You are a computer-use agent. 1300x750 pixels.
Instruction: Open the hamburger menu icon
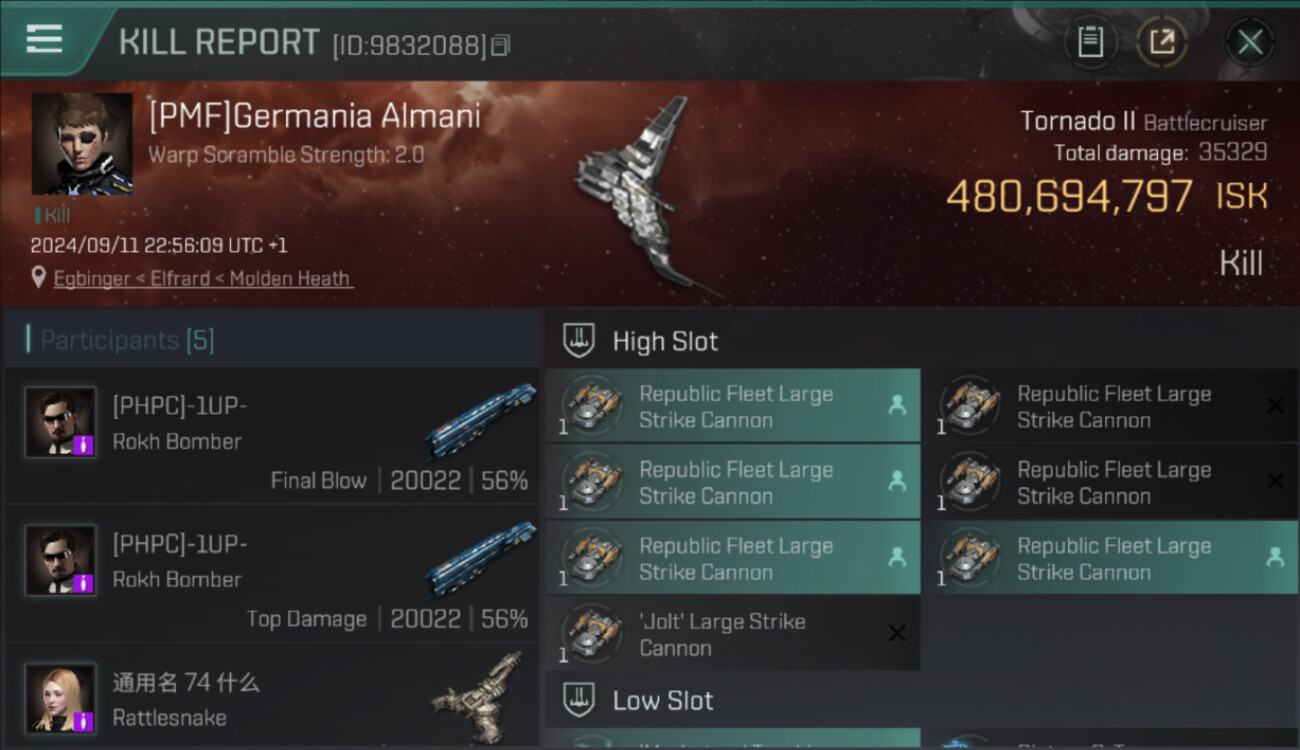pyautogui.click(x=44, y=39)
